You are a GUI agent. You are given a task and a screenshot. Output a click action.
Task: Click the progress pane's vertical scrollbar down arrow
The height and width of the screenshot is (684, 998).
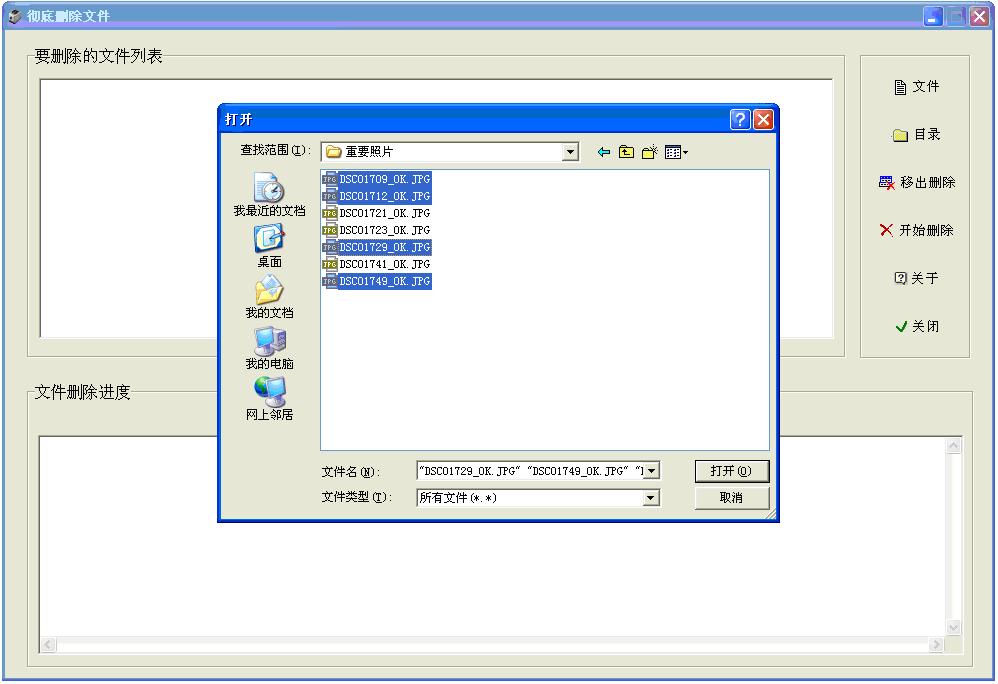(953, 627)
